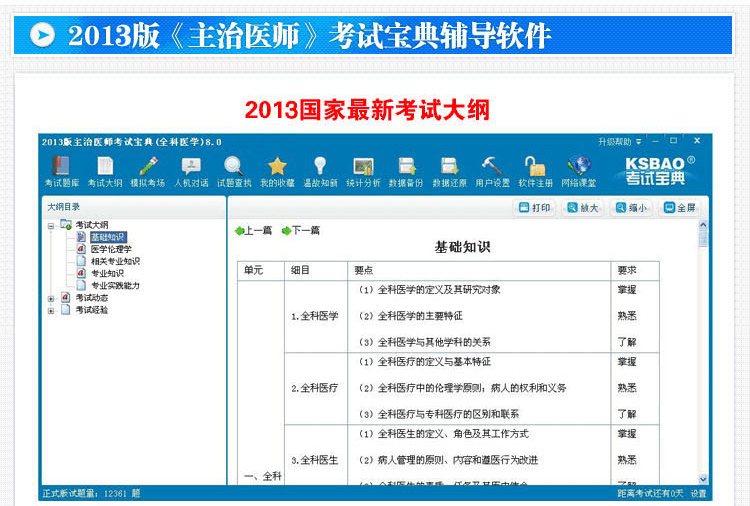
Task: Click the 细目 column header
Action: 316,271
